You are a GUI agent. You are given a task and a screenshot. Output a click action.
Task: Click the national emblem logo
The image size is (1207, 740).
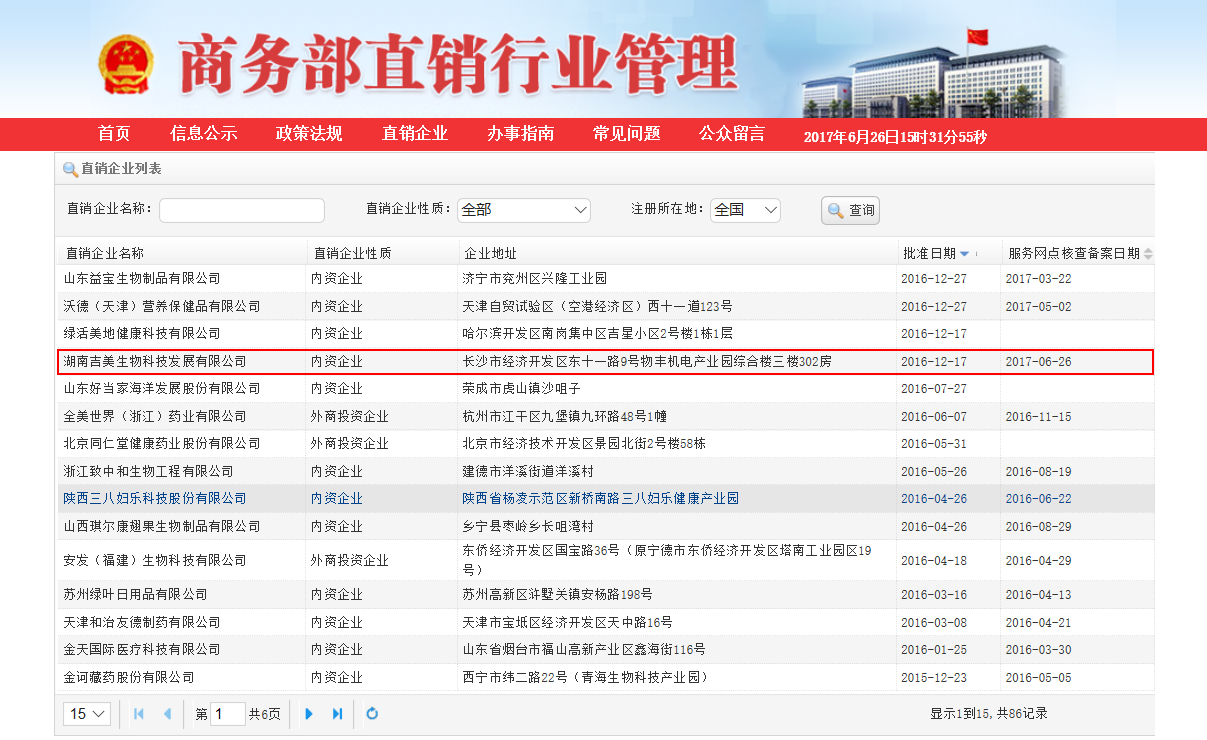coord(127,66)
